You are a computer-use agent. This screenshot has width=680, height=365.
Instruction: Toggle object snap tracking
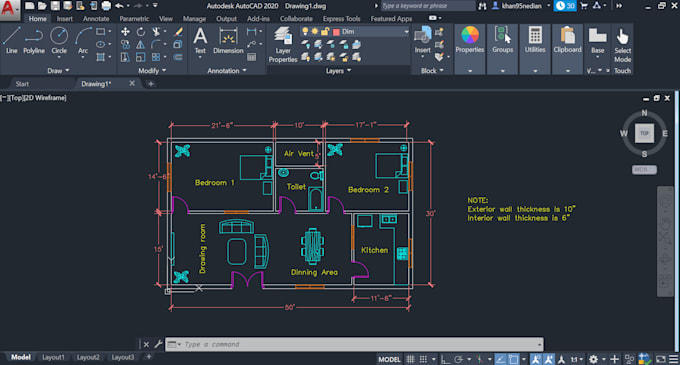point(500,359)
